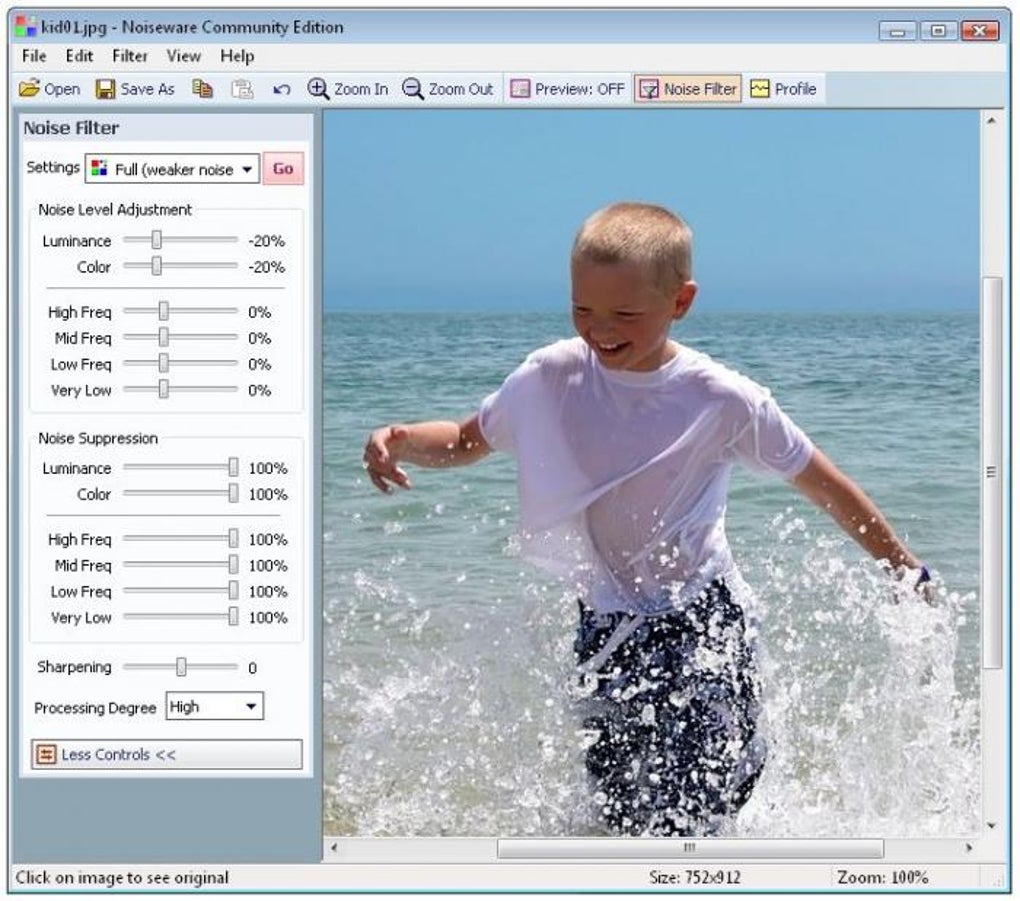This screenshot has width=1020, height=901.
Task: Minimize the Noiseware window
Action: (898, 30)
